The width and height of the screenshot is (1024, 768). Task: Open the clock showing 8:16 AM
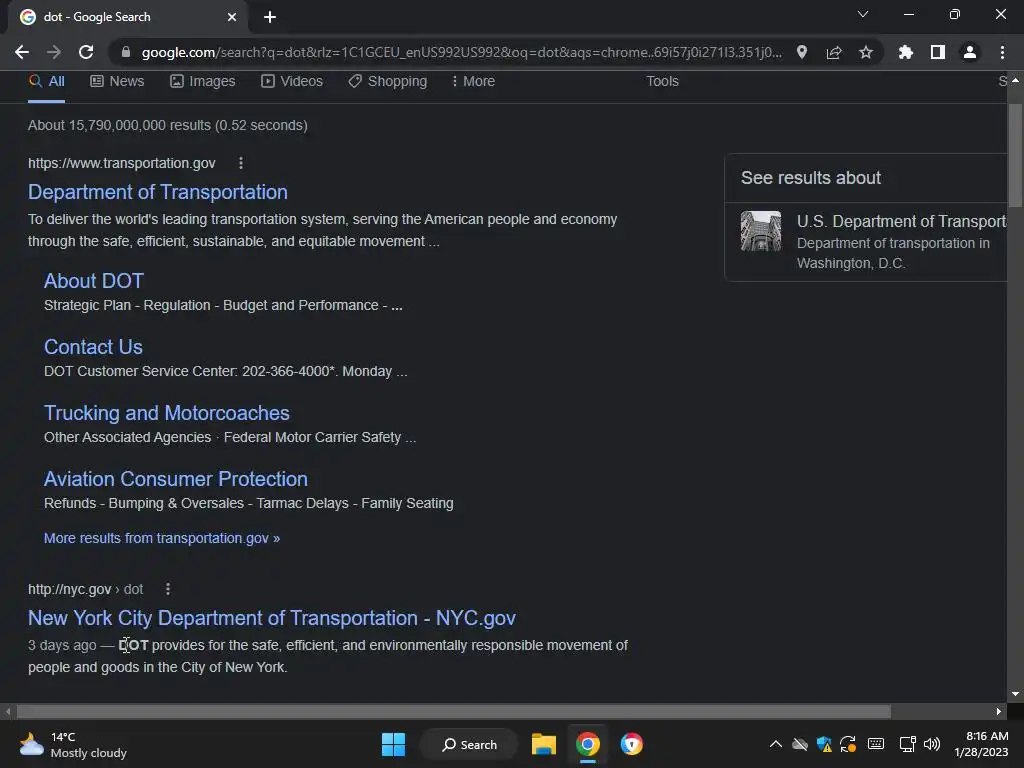coord(982,744)
